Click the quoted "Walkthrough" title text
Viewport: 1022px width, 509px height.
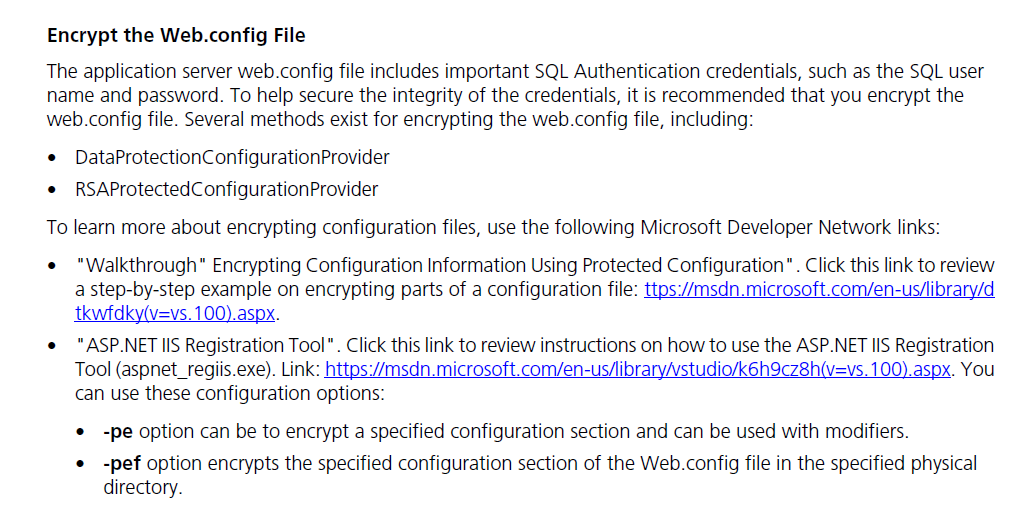[x=136, y=266]
